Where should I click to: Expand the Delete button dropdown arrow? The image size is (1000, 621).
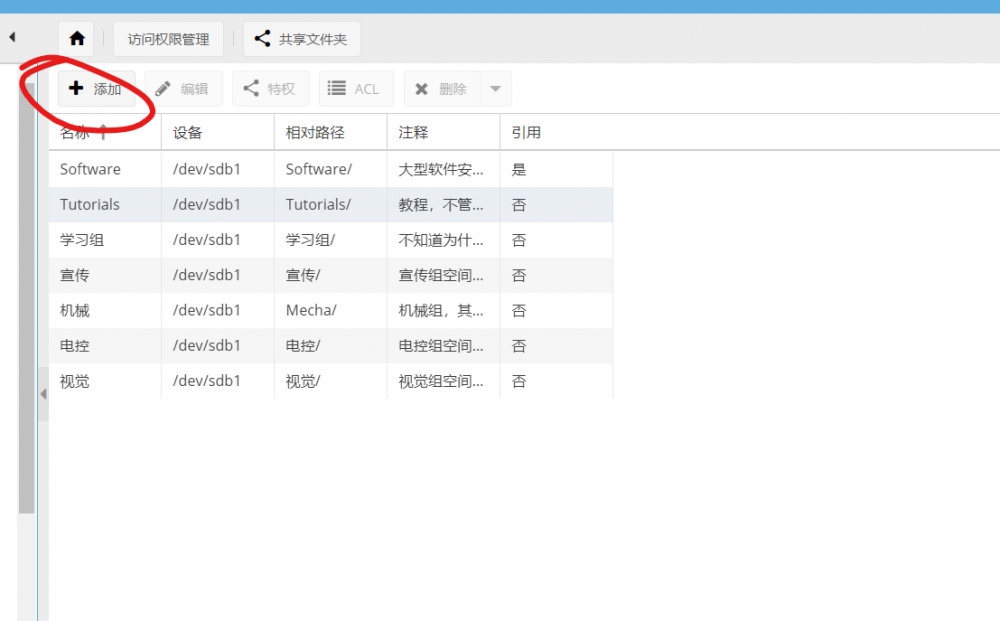[x=495, y=89]
